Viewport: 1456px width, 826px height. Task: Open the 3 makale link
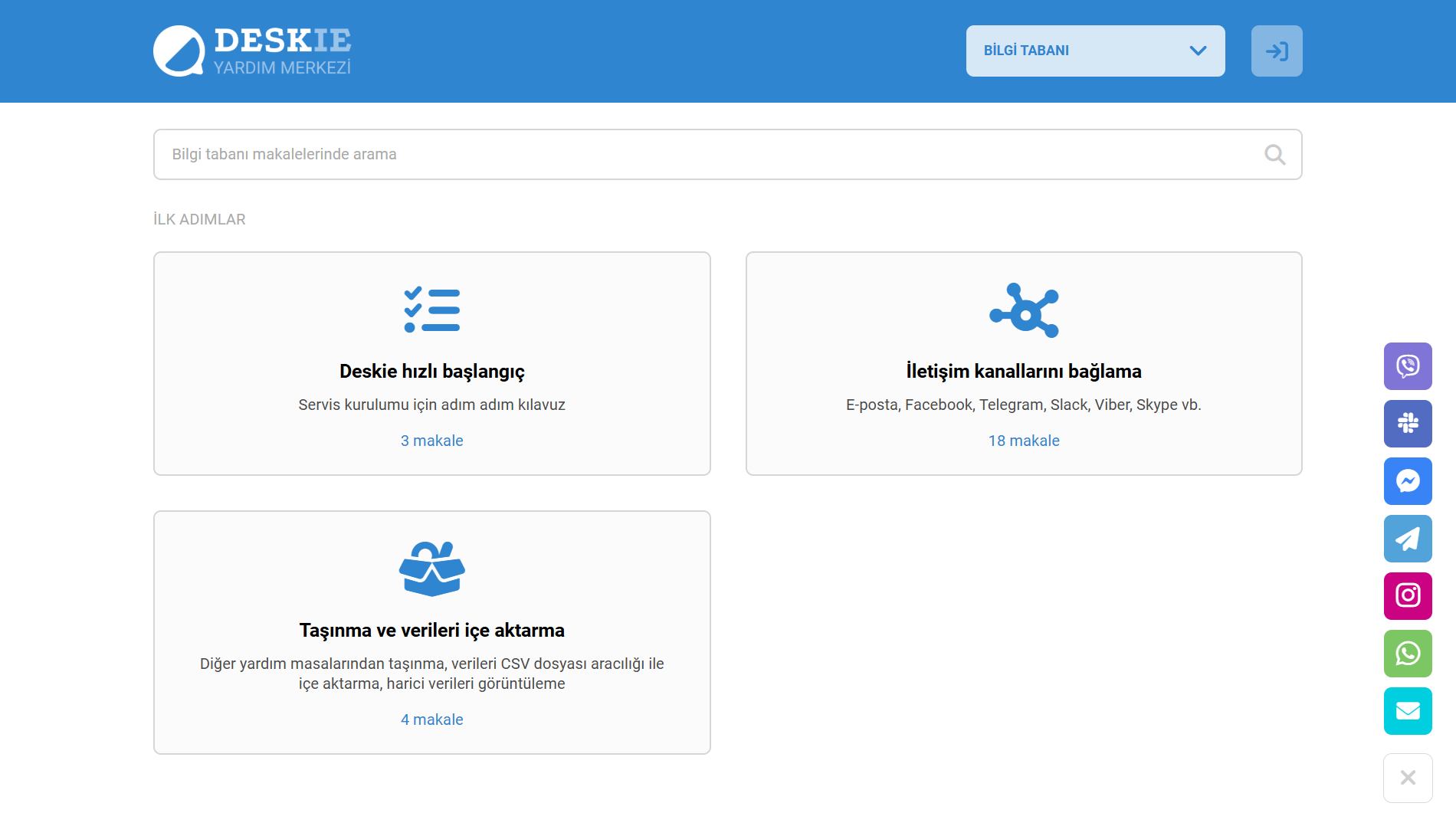432,441
